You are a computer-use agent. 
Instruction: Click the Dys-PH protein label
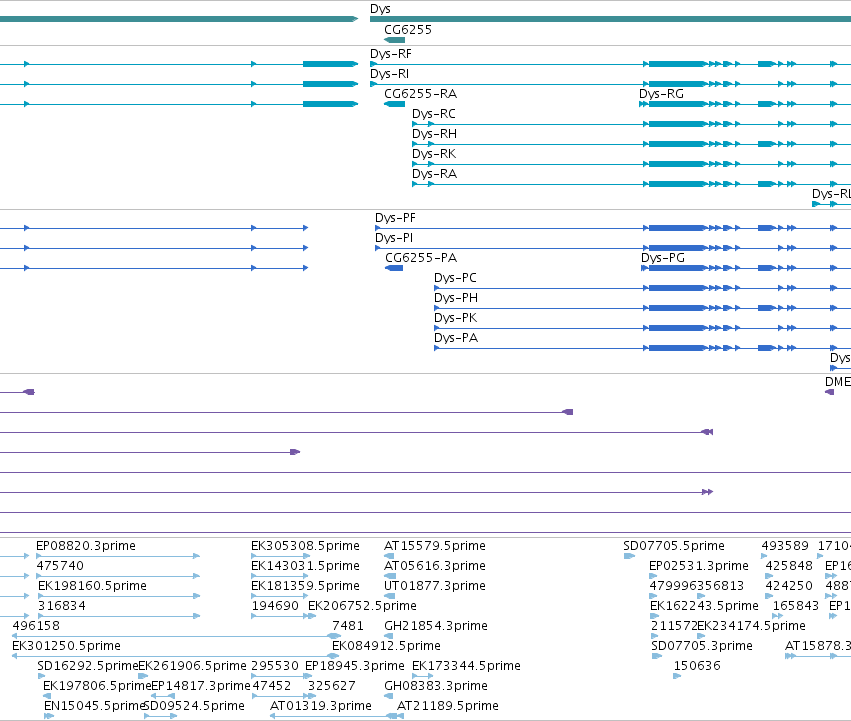(456, 298)
